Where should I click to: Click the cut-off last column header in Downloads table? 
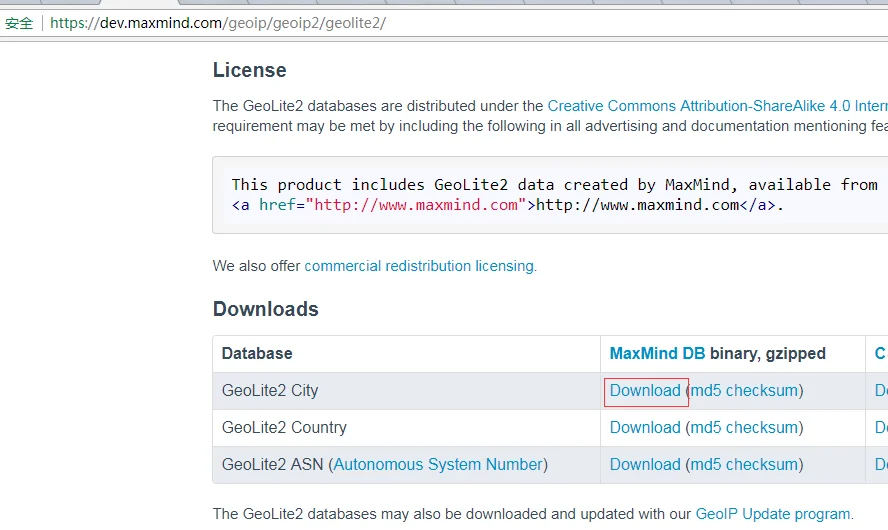point(881,353)
